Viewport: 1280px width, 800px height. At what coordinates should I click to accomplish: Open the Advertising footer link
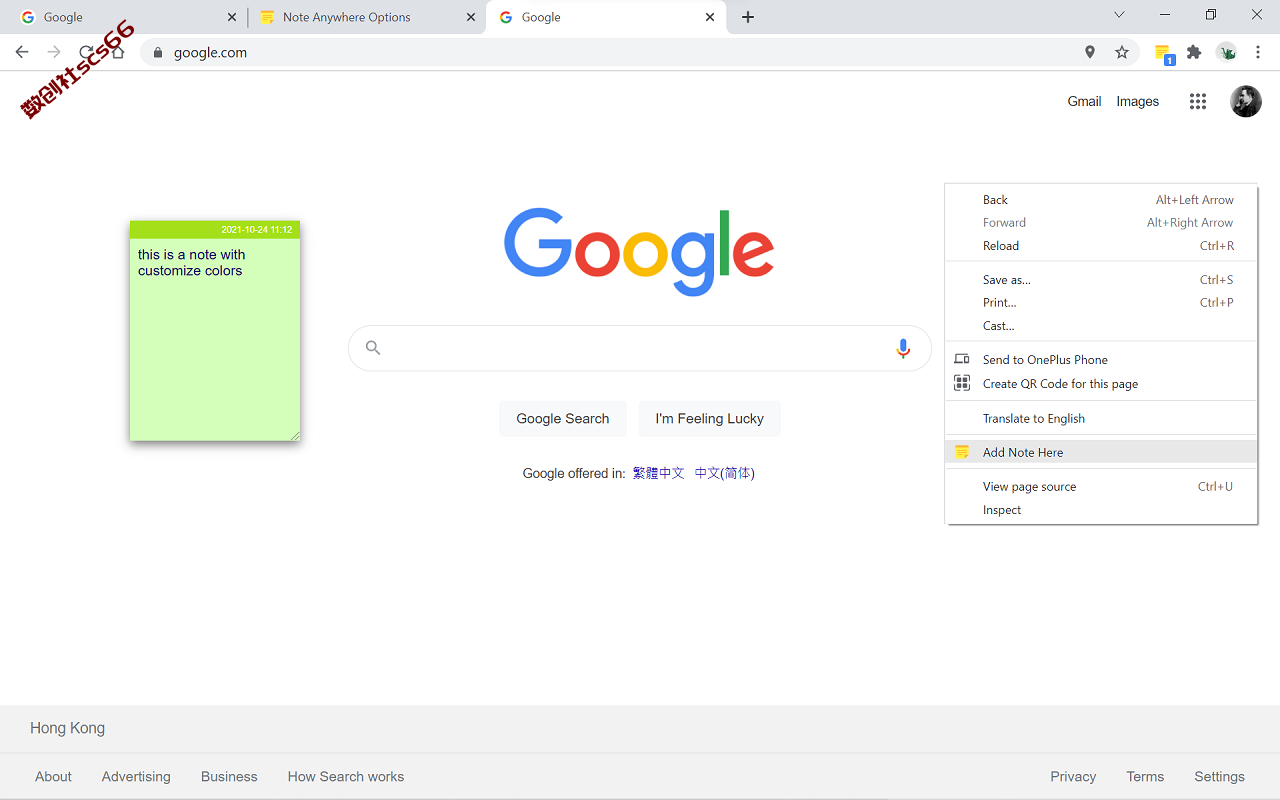(x=136, y=777)
